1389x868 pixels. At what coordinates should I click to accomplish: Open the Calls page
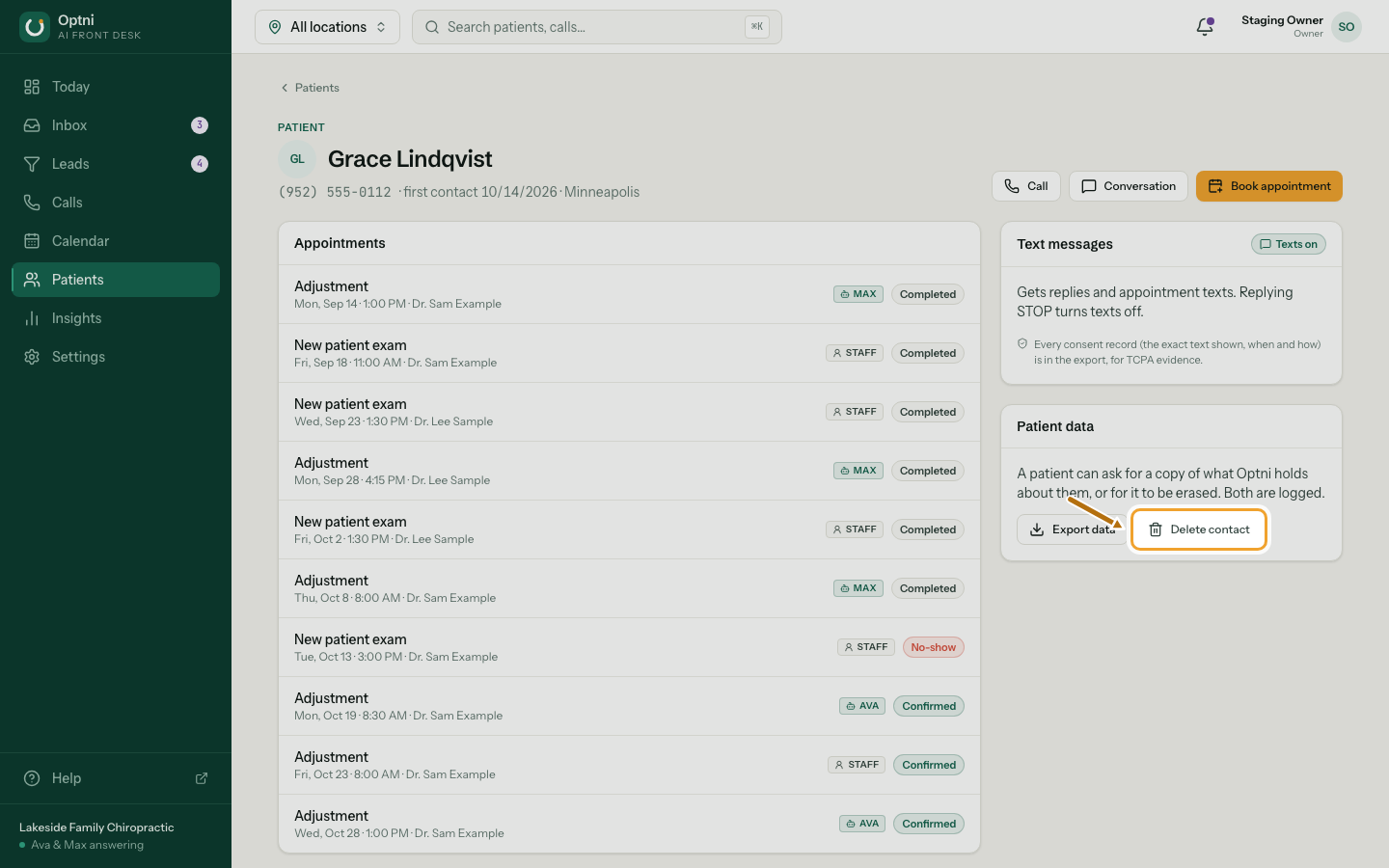tap(116, 203)
